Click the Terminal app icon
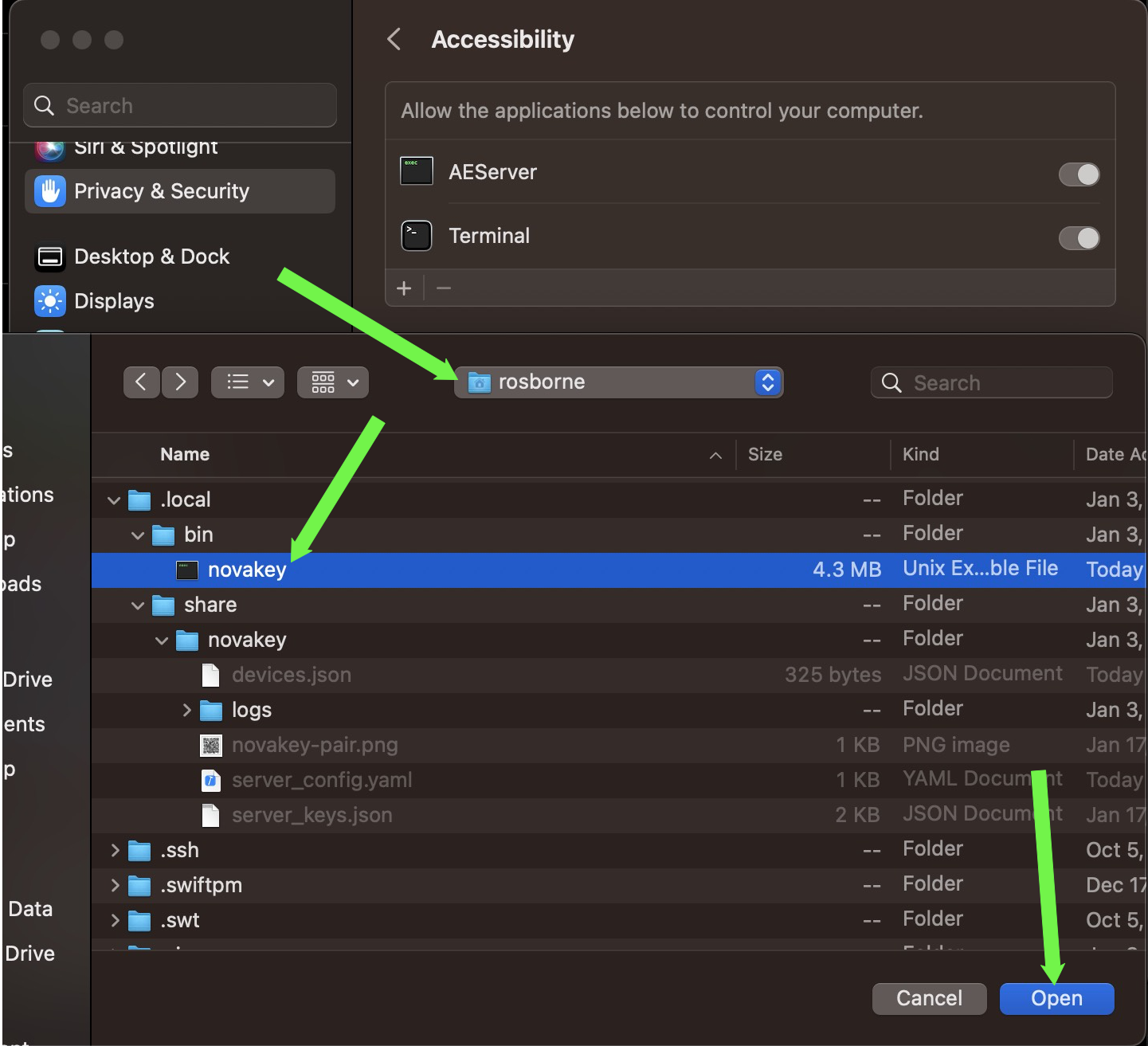 pos(416,236)
